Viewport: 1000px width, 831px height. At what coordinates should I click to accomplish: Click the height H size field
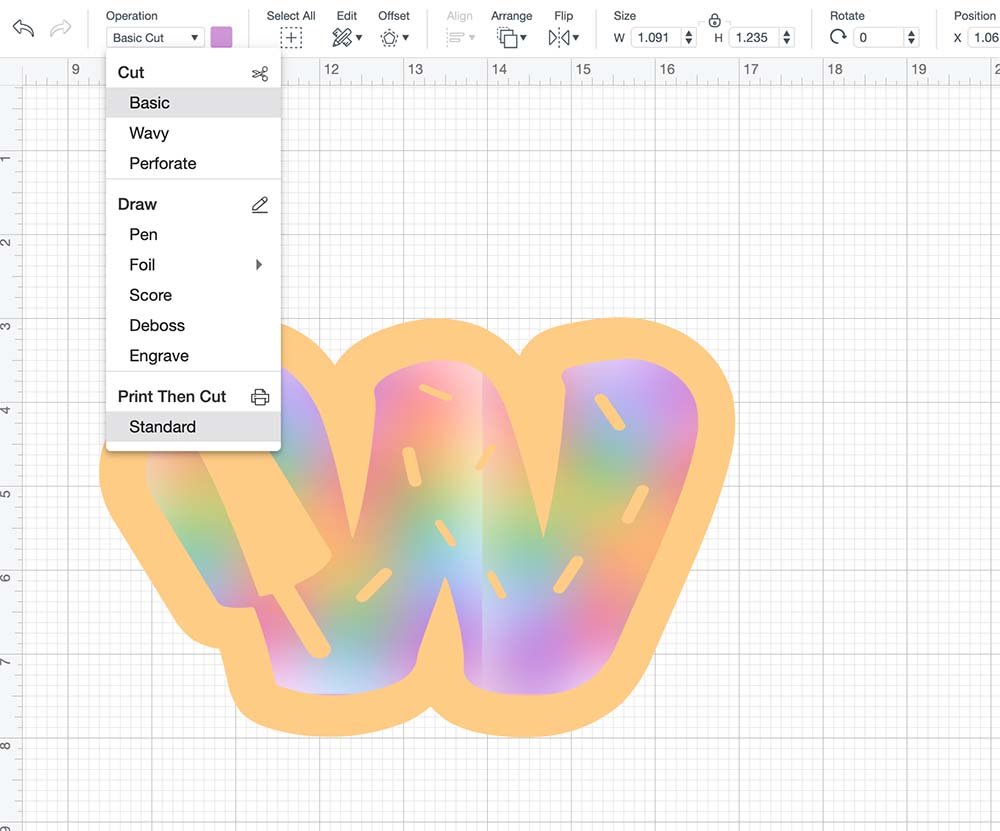[754, 38]
